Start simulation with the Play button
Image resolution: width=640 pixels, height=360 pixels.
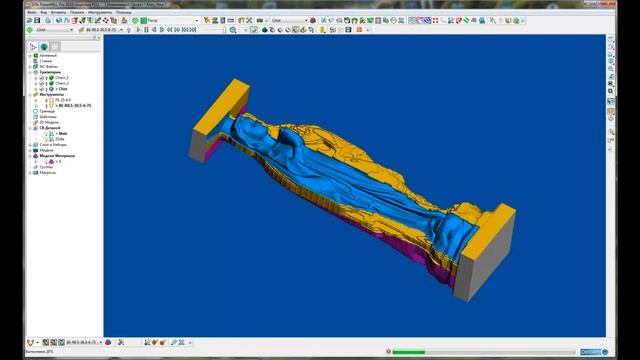(138, 30)
